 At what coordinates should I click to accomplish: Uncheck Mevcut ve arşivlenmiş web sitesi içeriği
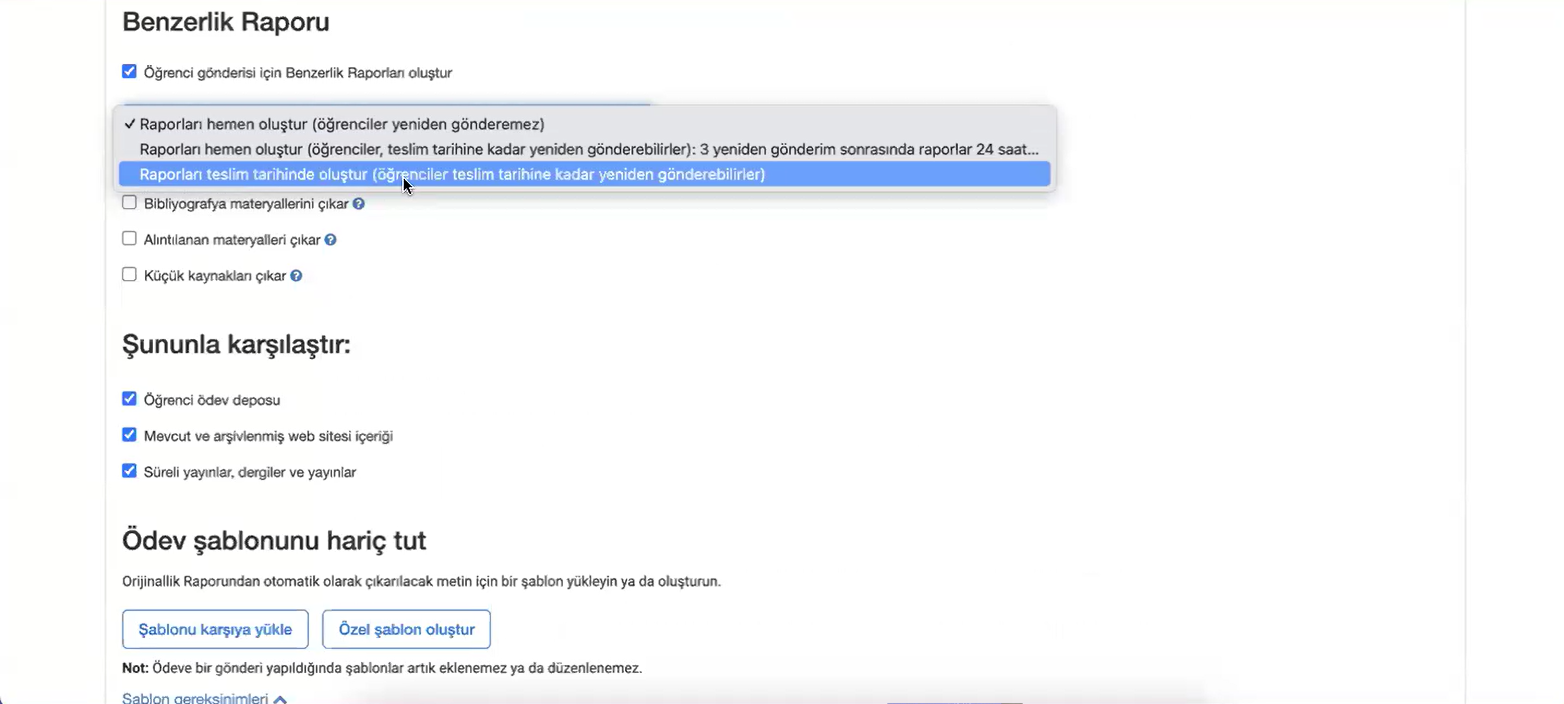[129, 435]
